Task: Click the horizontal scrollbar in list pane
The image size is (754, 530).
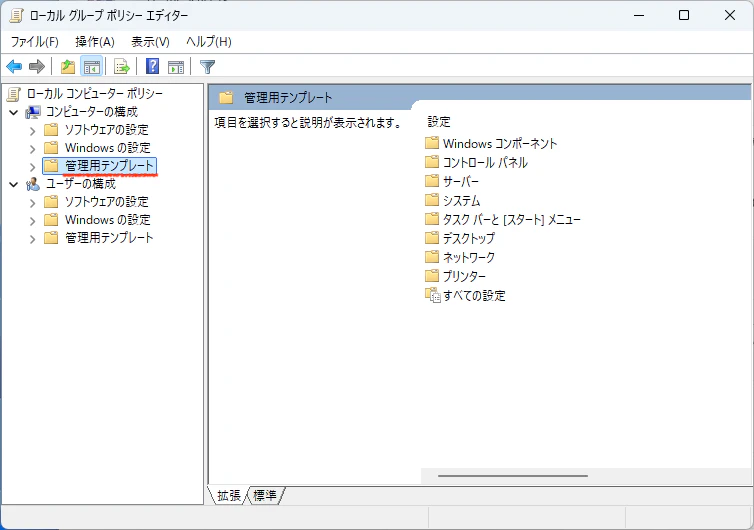Action: click(x=513, y=476)
